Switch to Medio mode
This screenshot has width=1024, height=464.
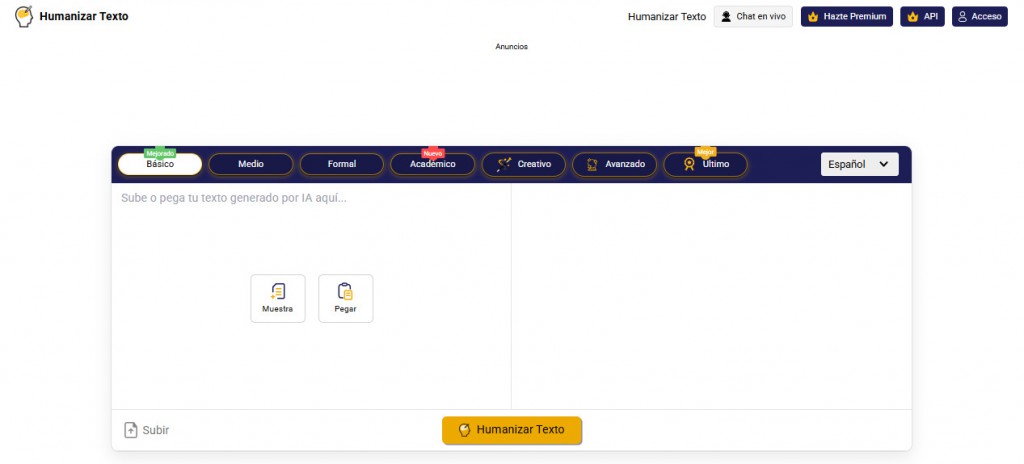[x=251, y=164]
